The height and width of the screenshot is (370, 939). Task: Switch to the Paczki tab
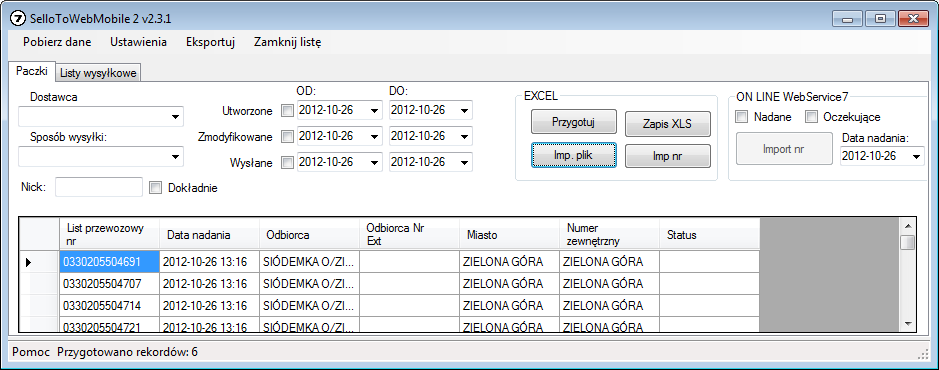32,71
